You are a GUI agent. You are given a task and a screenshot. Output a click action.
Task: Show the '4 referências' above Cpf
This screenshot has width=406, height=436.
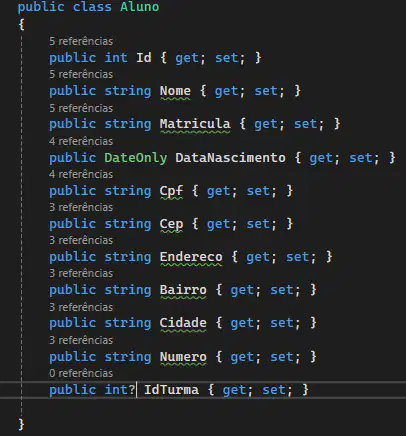[81, 174]
